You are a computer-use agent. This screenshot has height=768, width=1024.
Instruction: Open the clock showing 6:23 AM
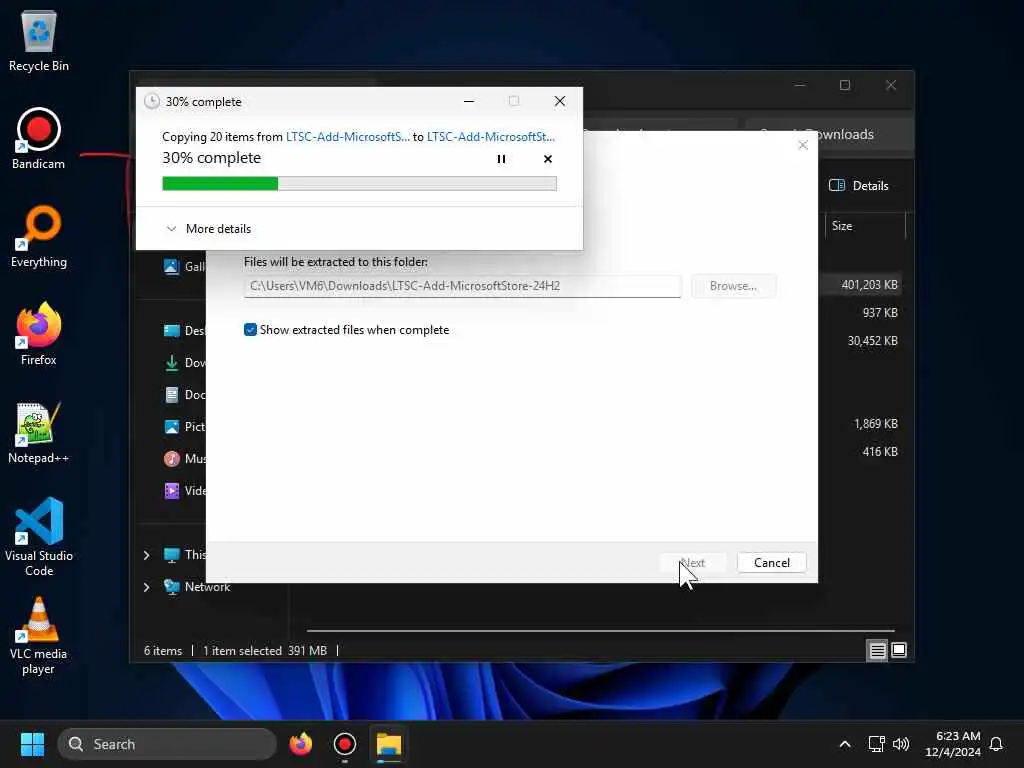pyautogui.click(x=953, y=744)
